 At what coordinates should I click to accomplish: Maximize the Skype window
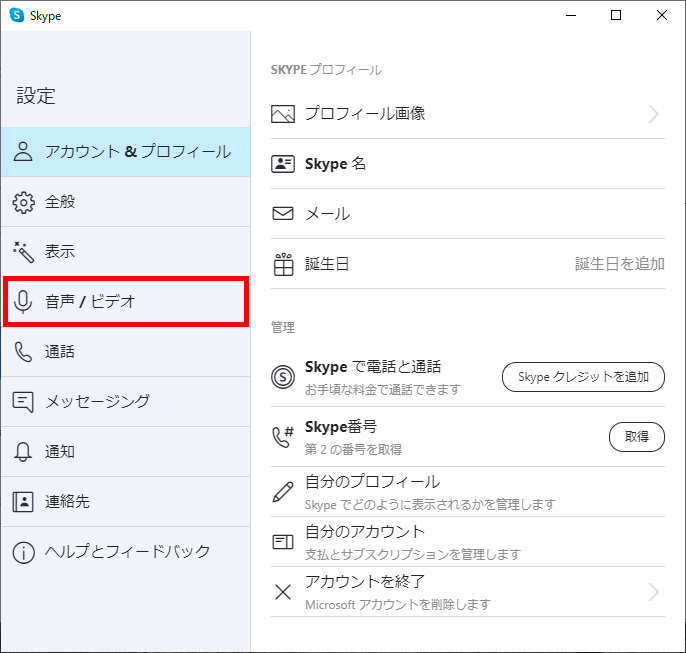pyautogui.click(x=616, y=15)
